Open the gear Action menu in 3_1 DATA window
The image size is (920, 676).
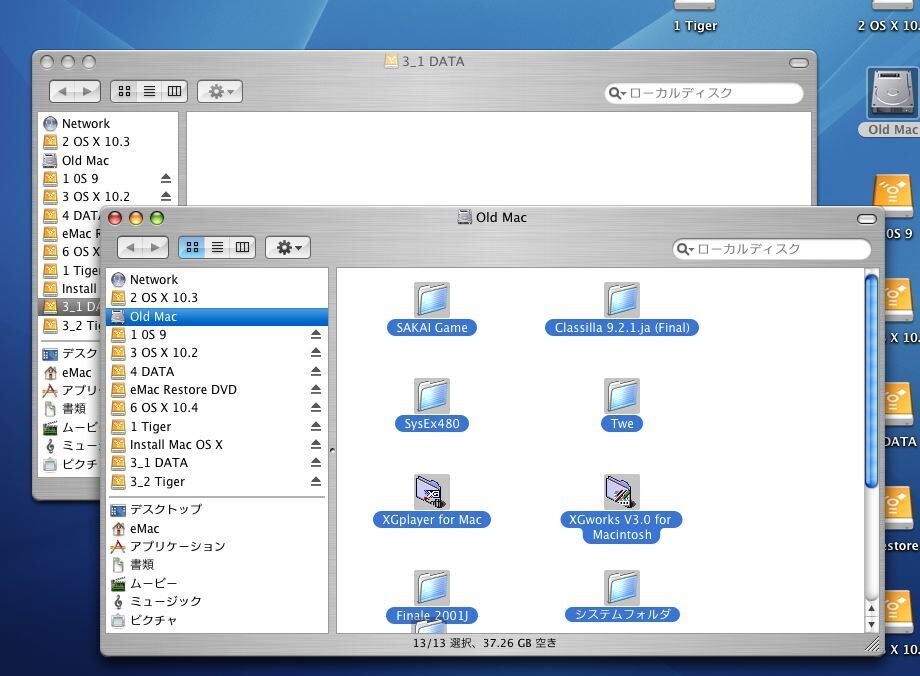(219, 91)
